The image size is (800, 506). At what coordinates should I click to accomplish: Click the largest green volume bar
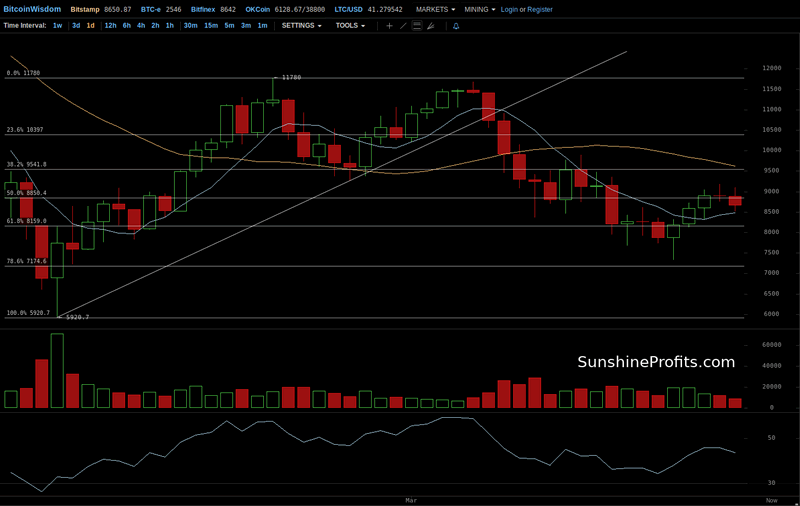coord(57,371)
